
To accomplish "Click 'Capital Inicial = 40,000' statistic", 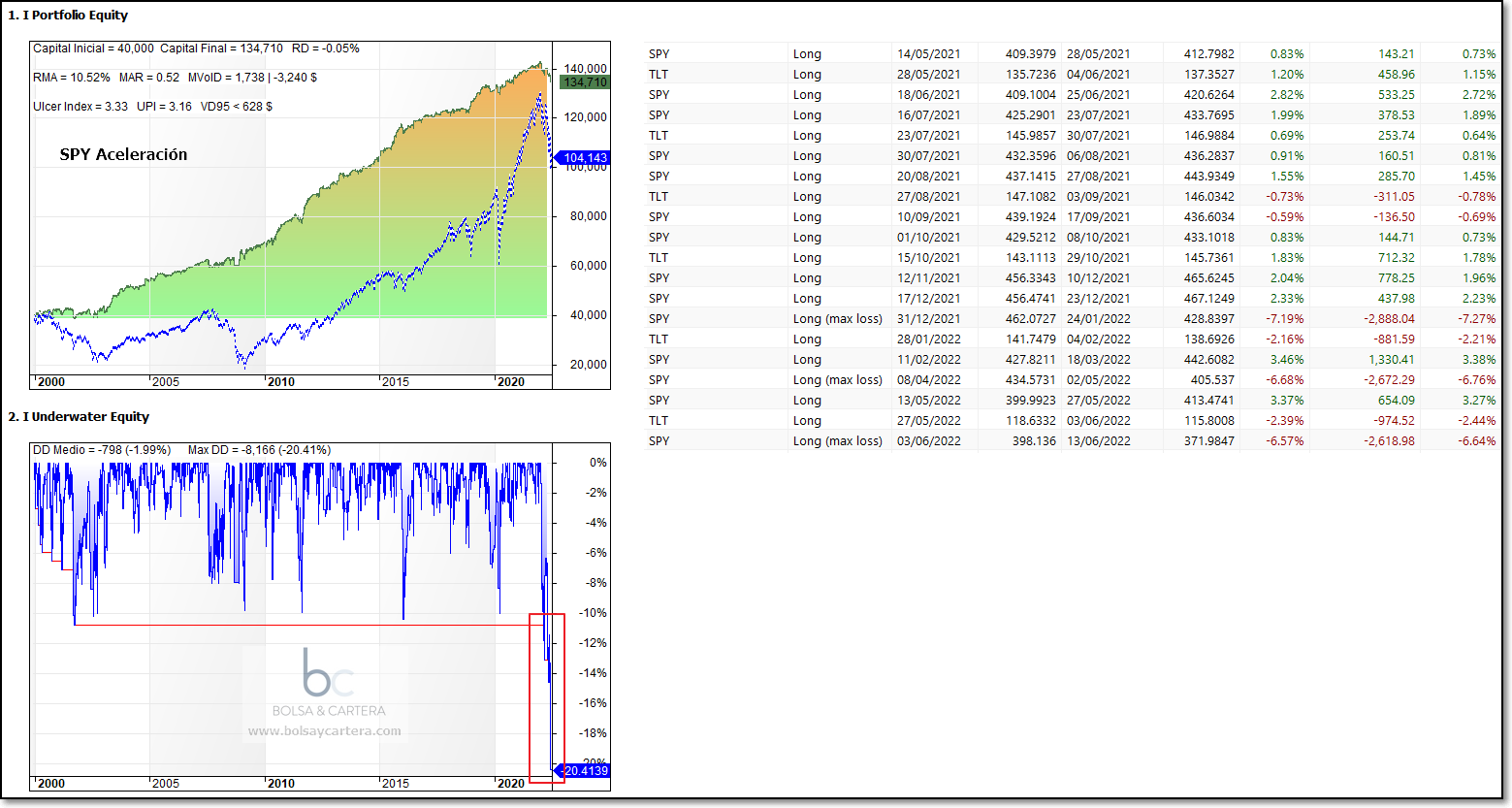I will [93, 48].
